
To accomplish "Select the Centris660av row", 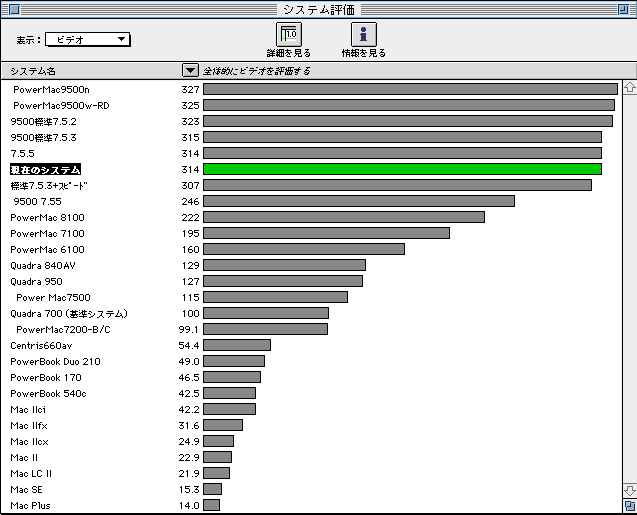I will pyautogui.click(x=311, y=345).
